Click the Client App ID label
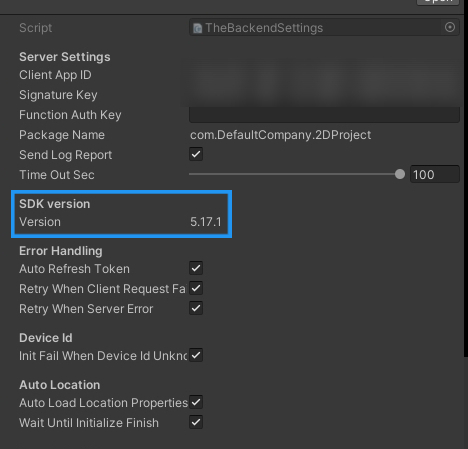 [x=55, y=75]
